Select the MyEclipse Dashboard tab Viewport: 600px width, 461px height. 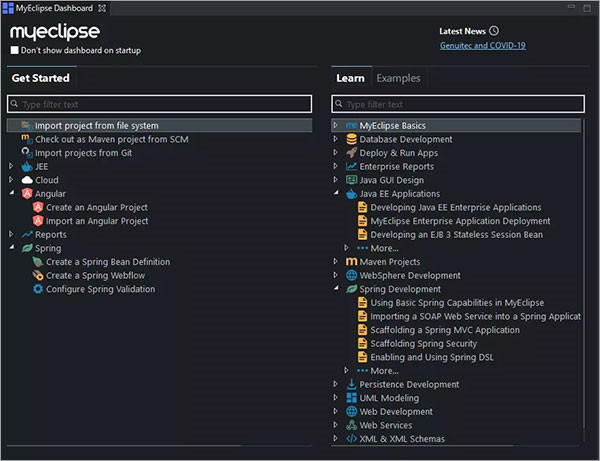point(58,8)
